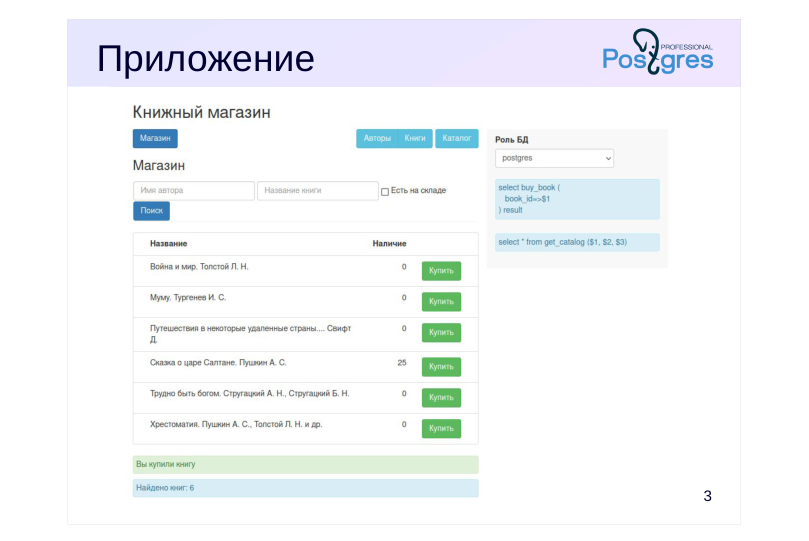Buy Хрестоматия via its Купить button
809x541 pixels.
pos(441,429)
